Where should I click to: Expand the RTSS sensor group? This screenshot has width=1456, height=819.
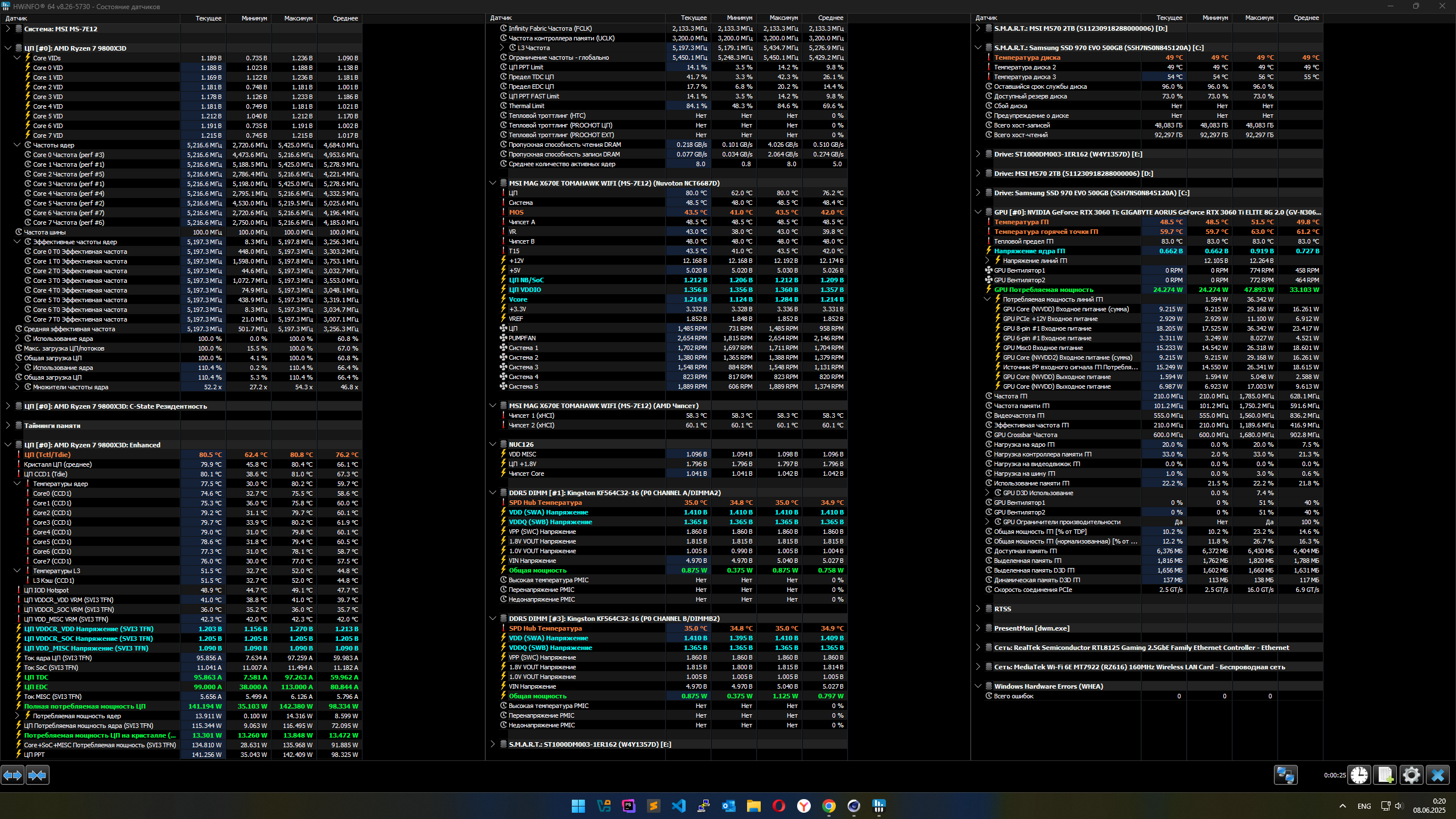[x=978, y=609]
